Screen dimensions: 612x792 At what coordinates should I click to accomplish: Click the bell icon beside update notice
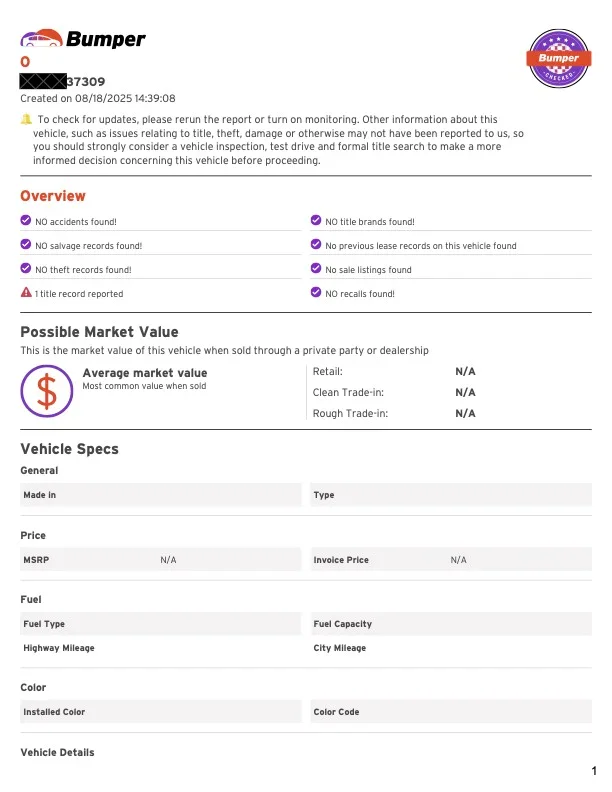coord(26,119)
